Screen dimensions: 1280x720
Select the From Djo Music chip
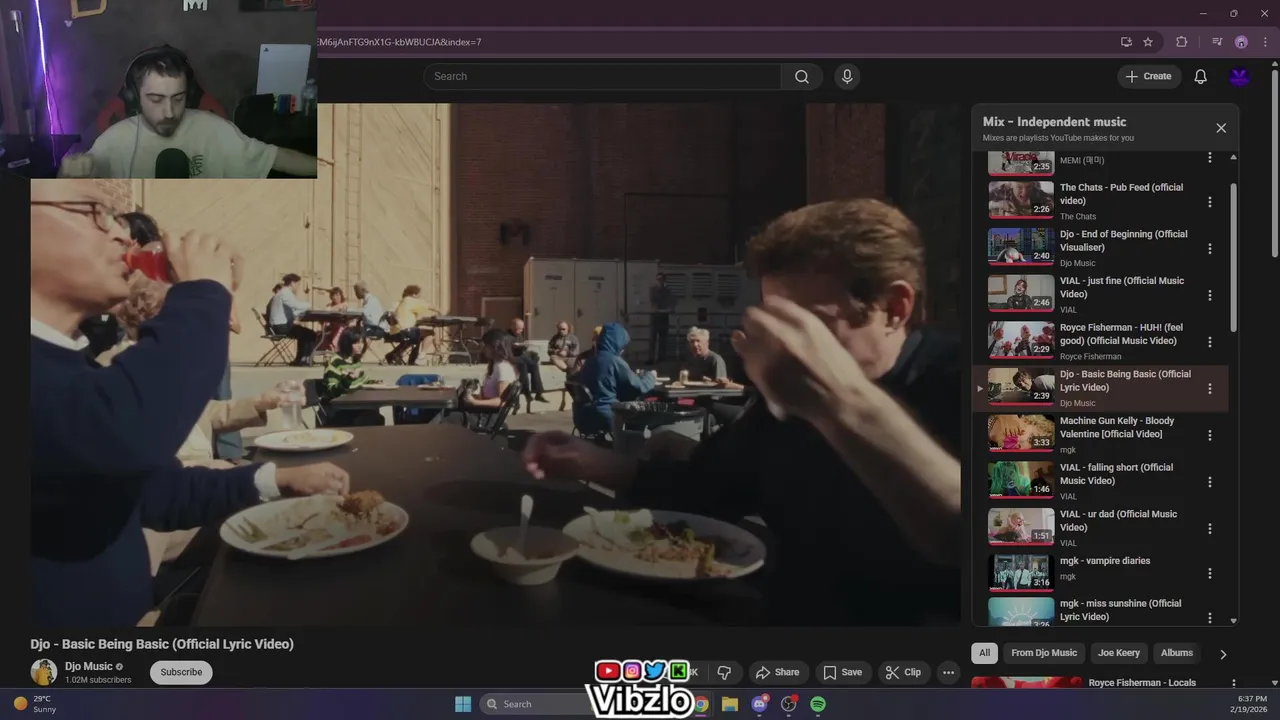pos(1044,653)
